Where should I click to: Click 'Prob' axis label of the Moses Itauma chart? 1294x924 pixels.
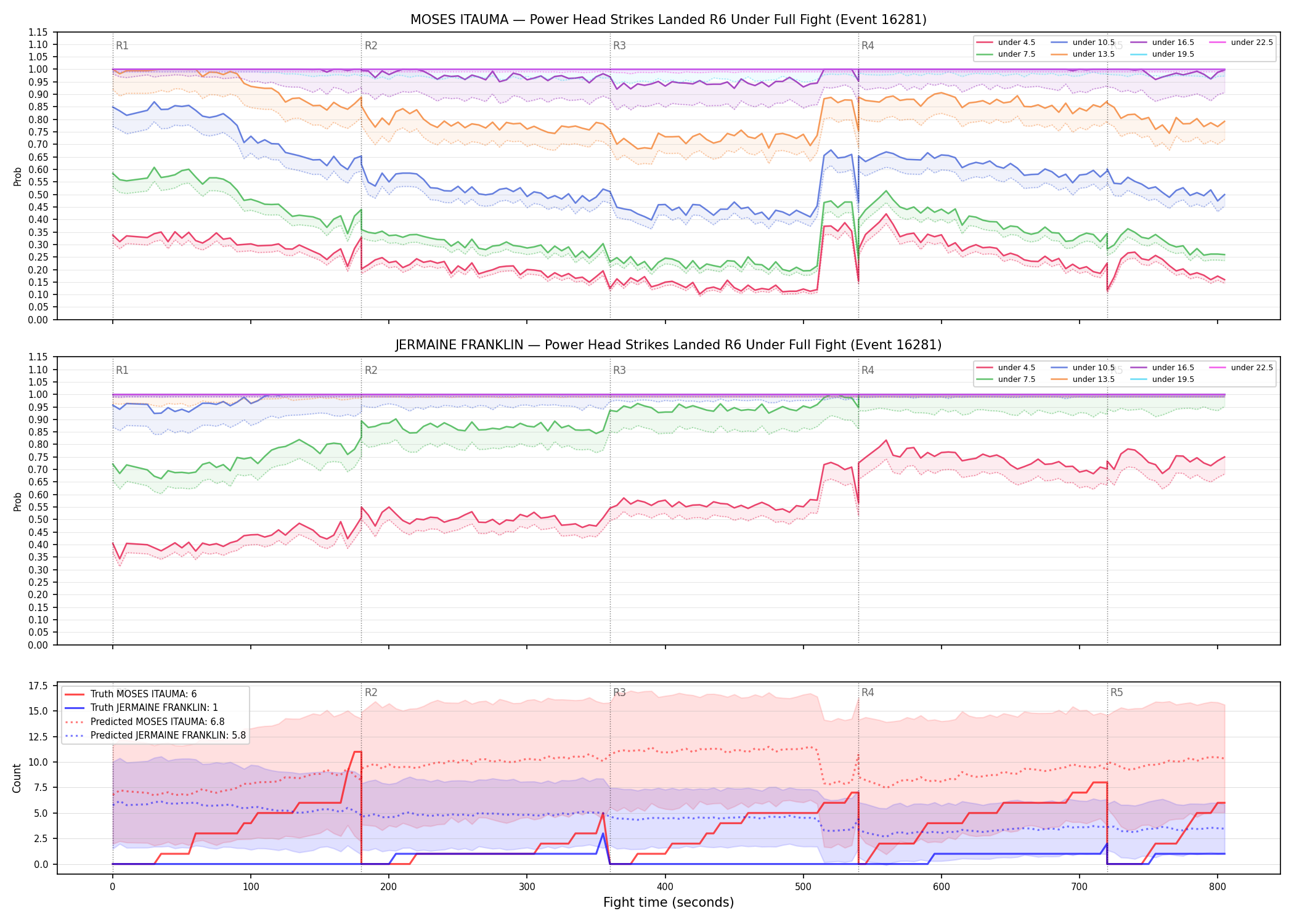[17, 176]
